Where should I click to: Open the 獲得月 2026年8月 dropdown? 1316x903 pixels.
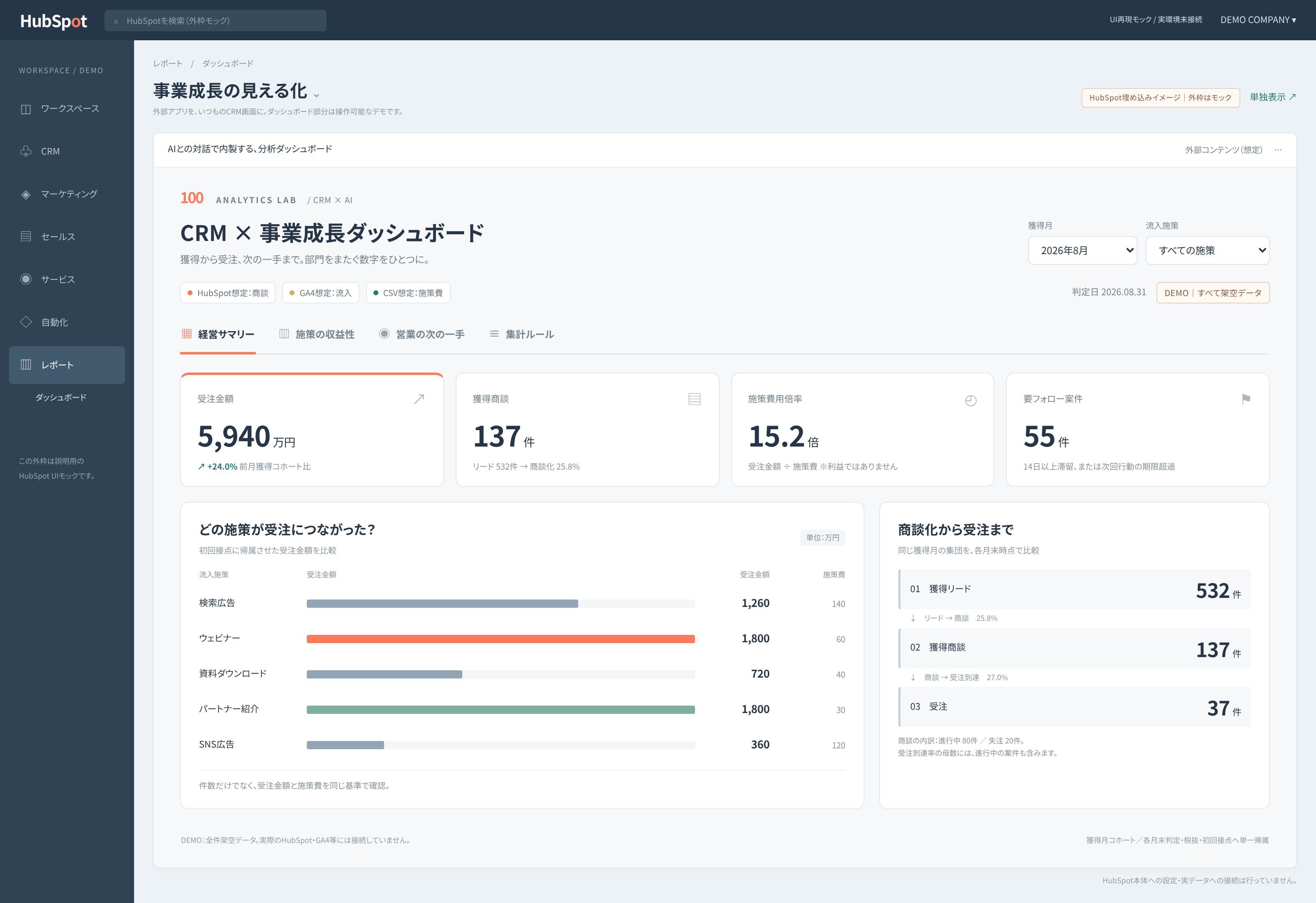pyautogui.click(x=1083, y=250)
